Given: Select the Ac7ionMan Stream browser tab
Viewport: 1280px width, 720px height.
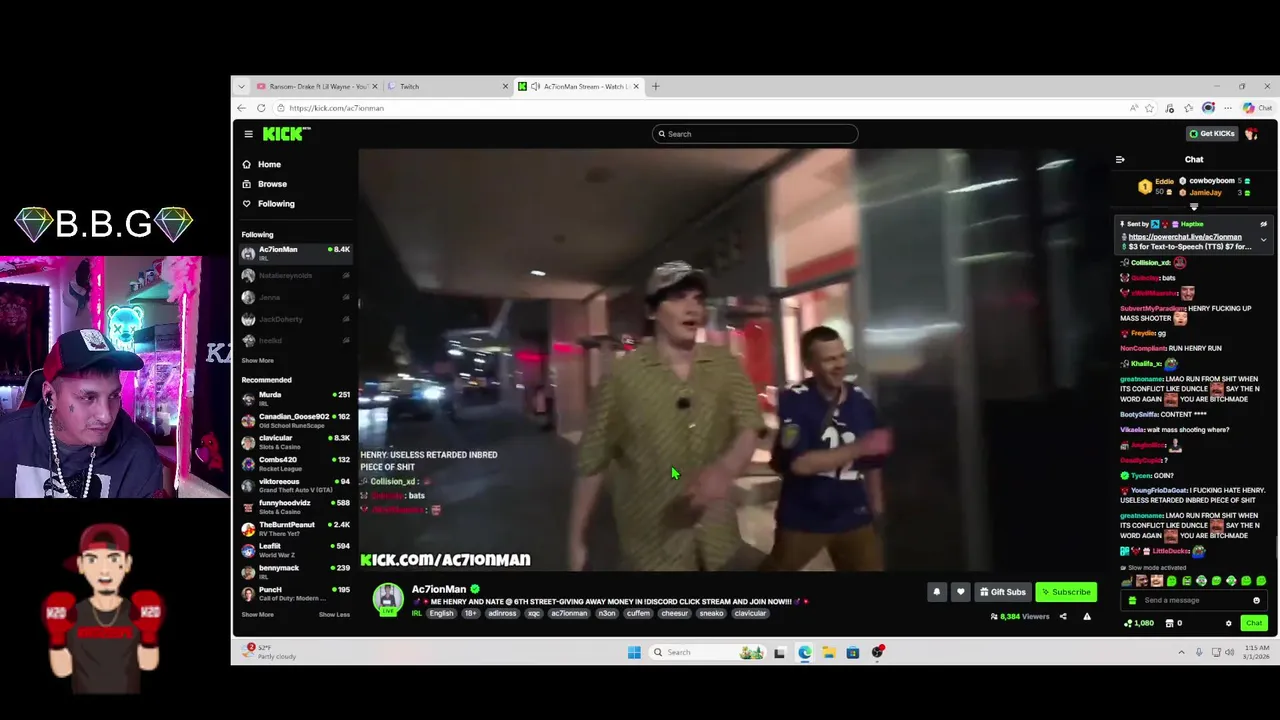Looking at the screenshot, I should (578, 87).
